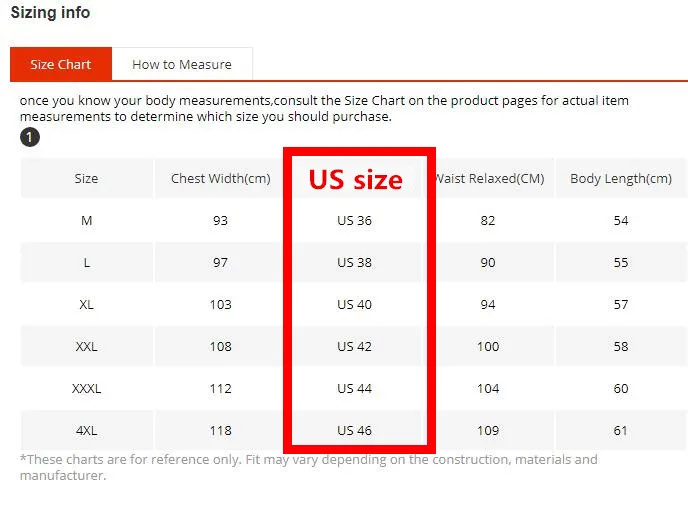
Task: Open the Size Chart tab
Action: click(x=61, y=65)
